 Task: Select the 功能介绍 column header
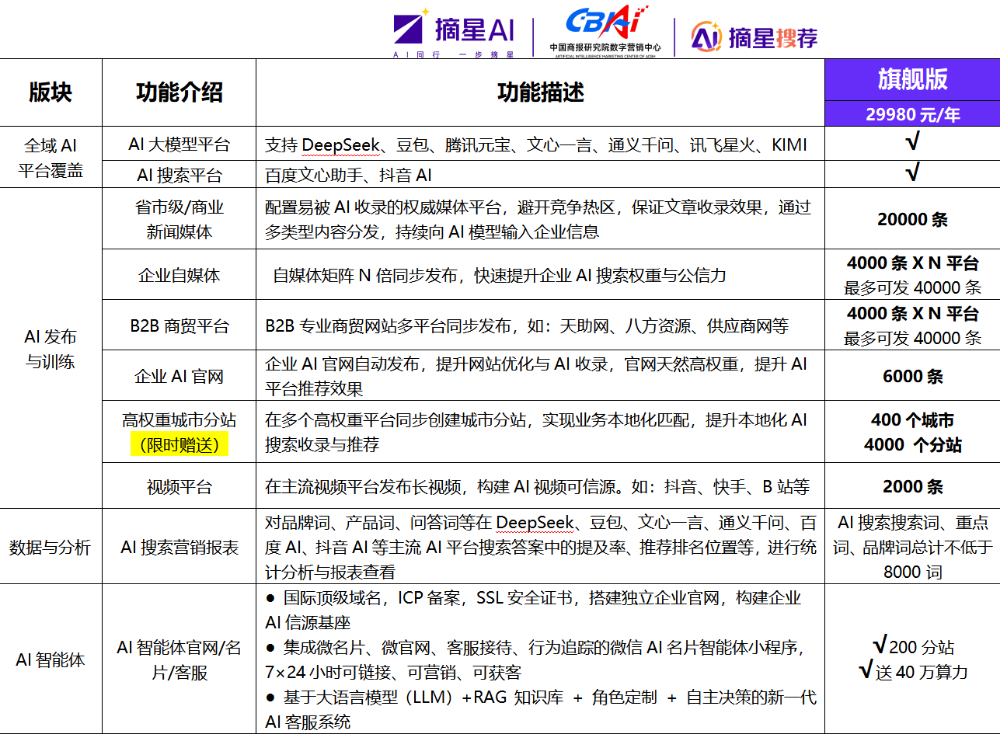coord(179,92)
